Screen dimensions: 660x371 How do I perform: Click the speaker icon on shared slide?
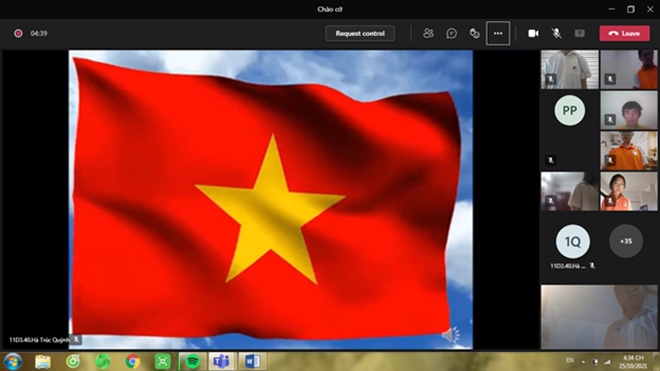tap(450, 335)
